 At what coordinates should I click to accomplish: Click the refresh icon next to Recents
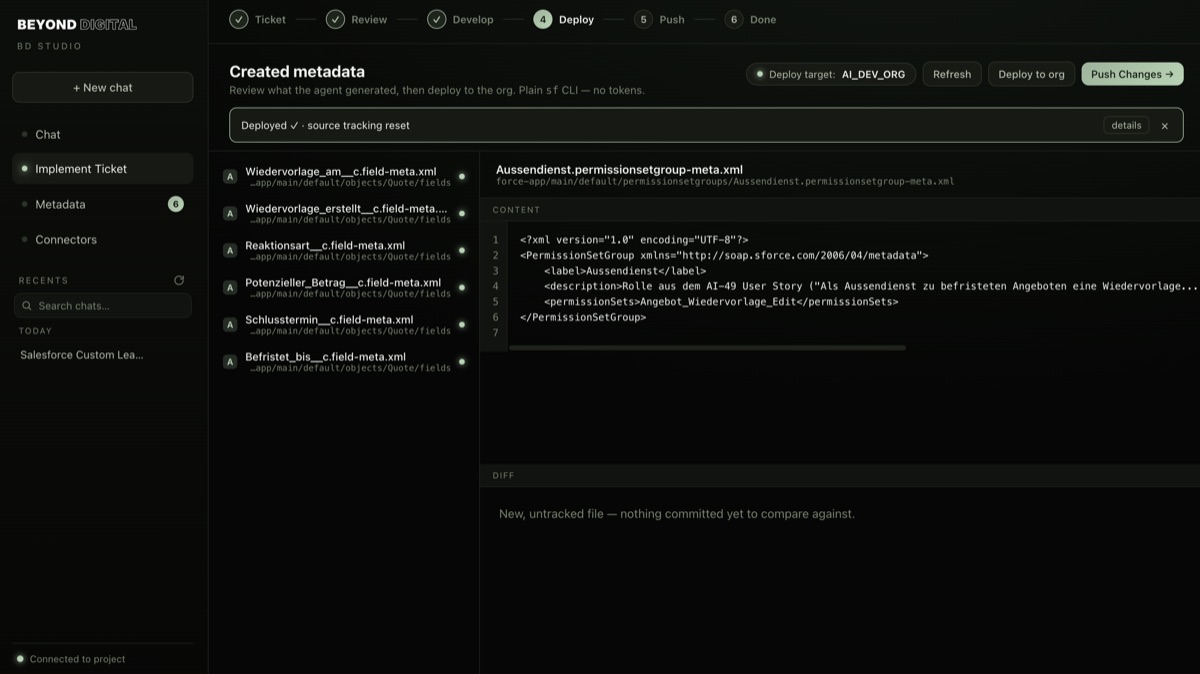(x=179, y=280)
